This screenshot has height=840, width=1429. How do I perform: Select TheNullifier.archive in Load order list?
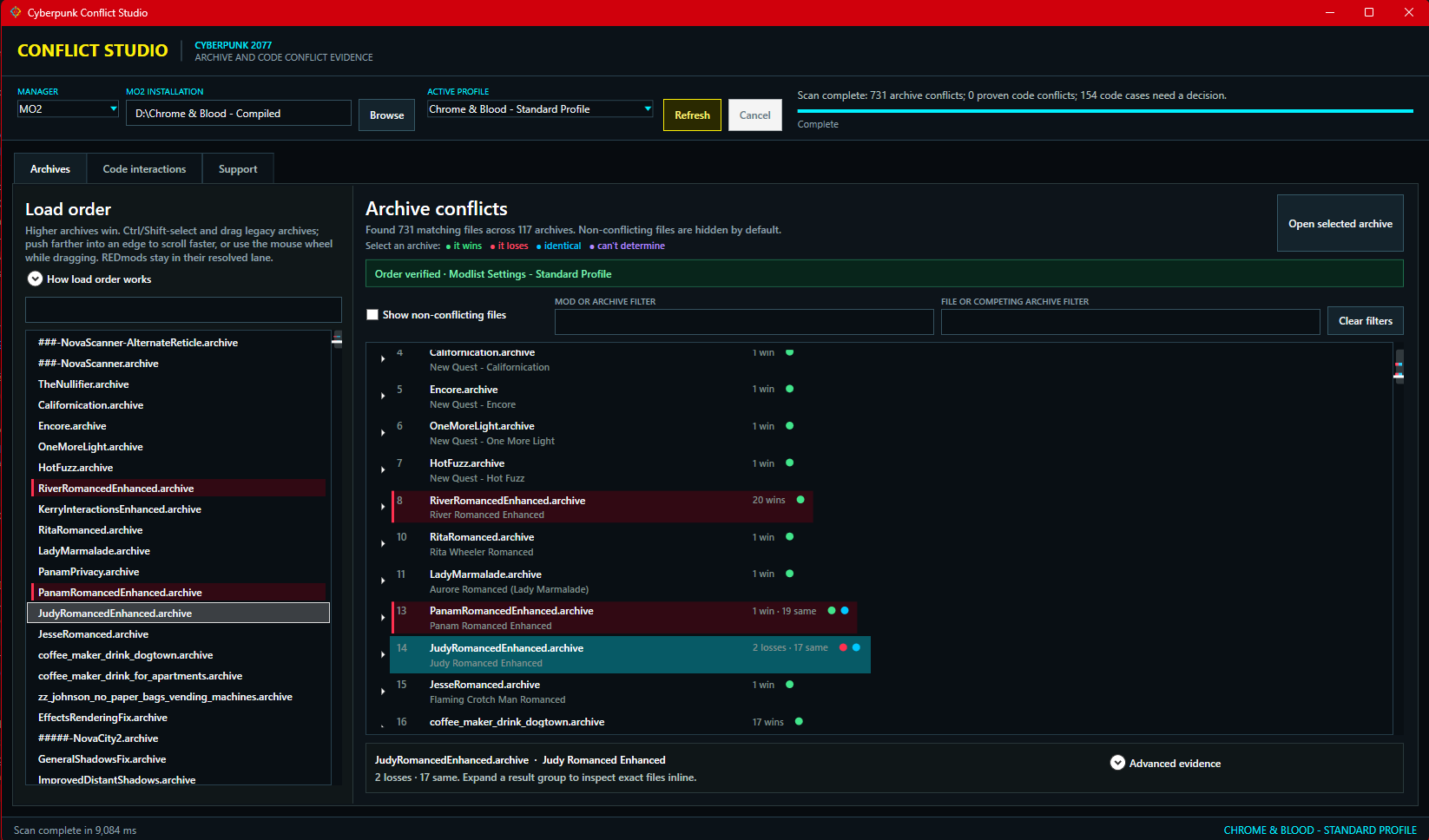pos(179,384)
